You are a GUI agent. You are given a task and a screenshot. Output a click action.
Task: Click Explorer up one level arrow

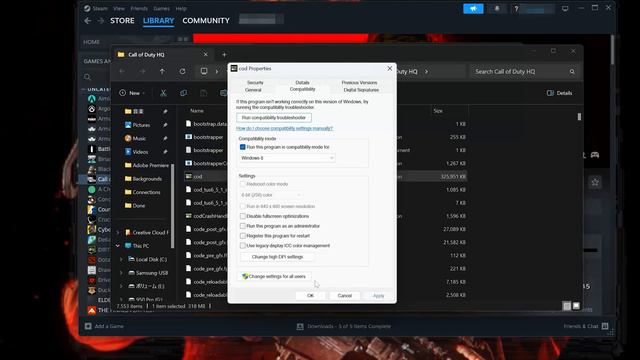162,71
